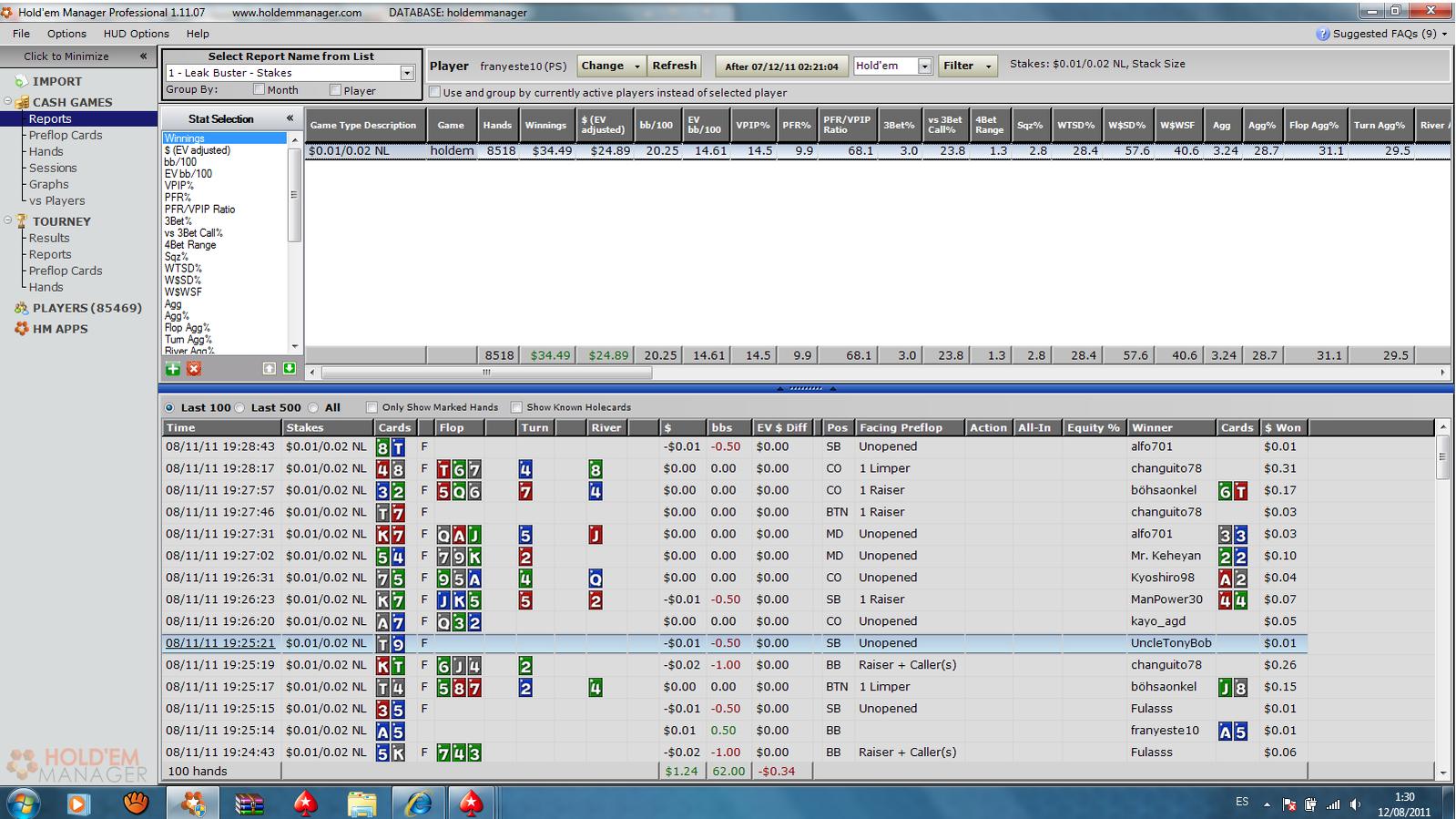Open Tourney Results in sidebar
This screenshot has width=1456, height=819.
(49, 238)
